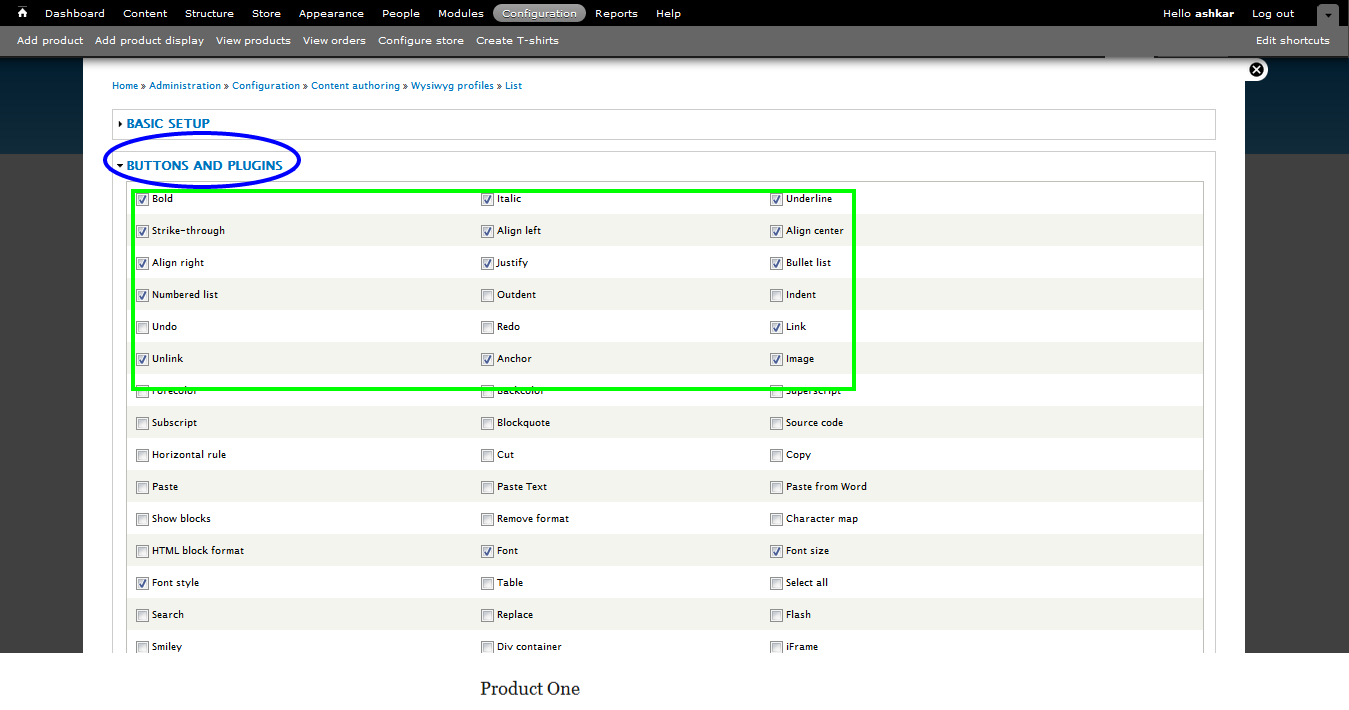Enable the Outdent checkbox
Screen dimensions: 1349x710
[487, 295]
